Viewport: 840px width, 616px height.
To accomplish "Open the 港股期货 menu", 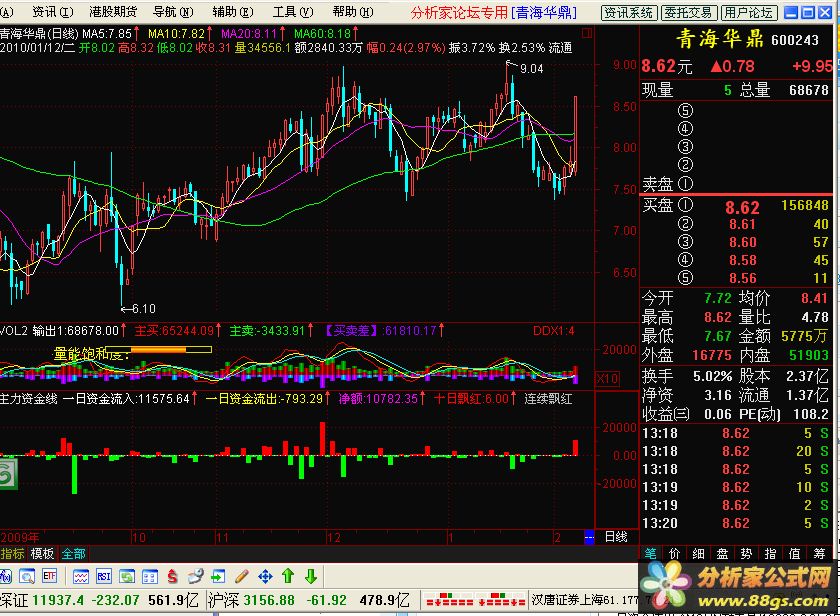I will tap(113, 12).
